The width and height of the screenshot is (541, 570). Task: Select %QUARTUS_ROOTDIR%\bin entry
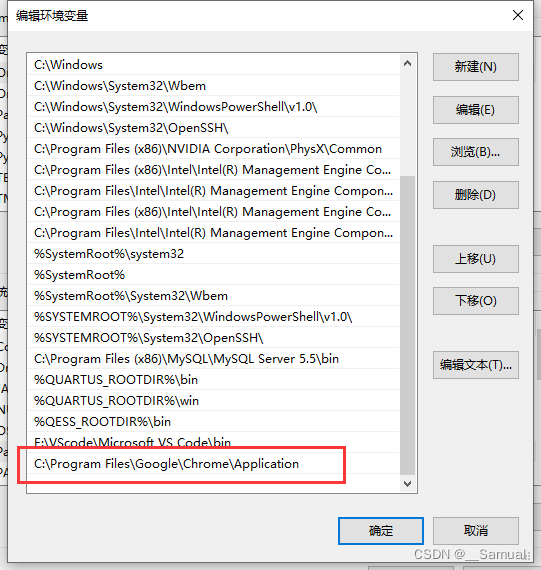[213, 380]
